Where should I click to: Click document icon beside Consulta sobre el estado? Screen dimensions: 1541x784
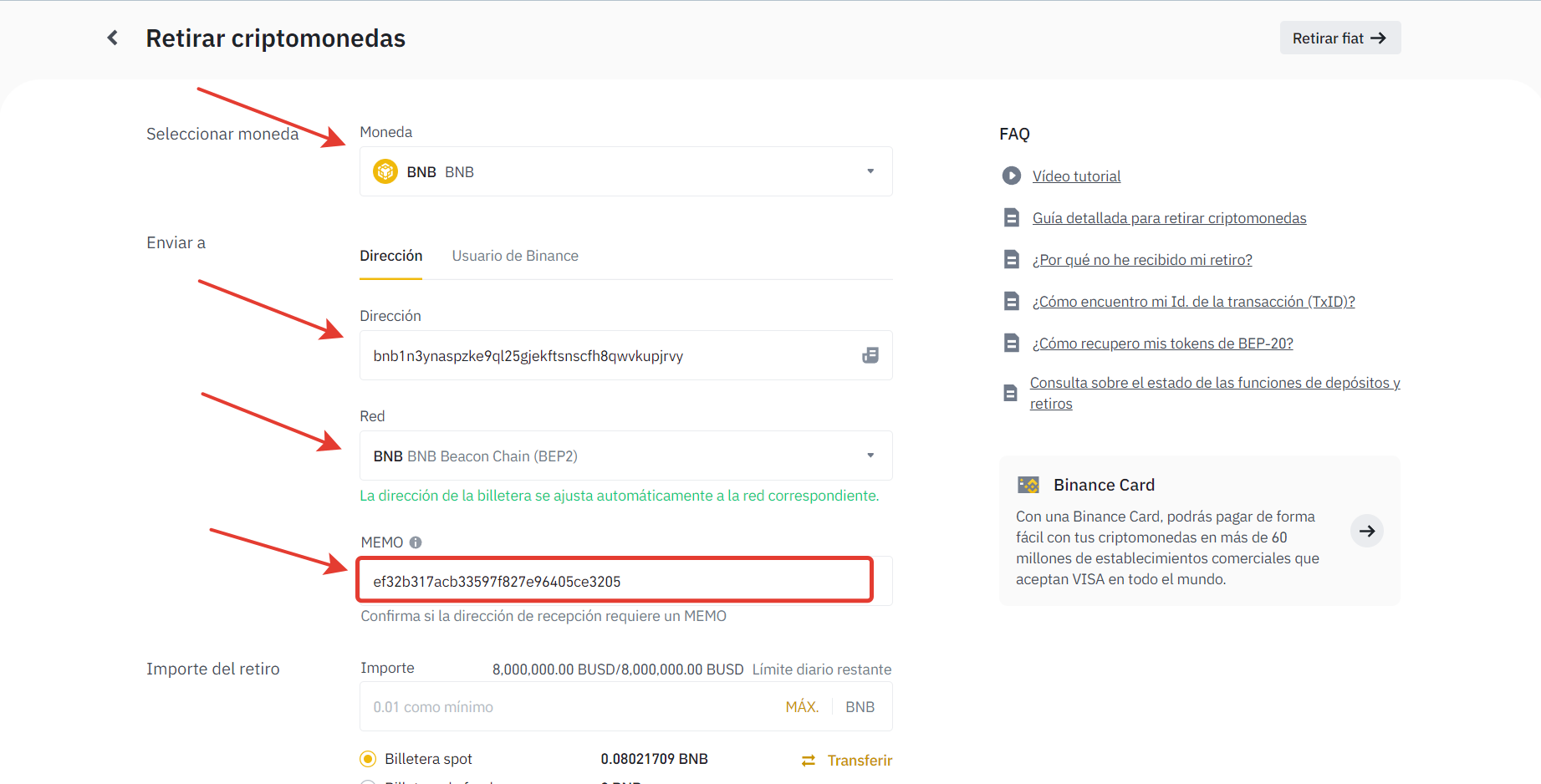coord(1010,393)
